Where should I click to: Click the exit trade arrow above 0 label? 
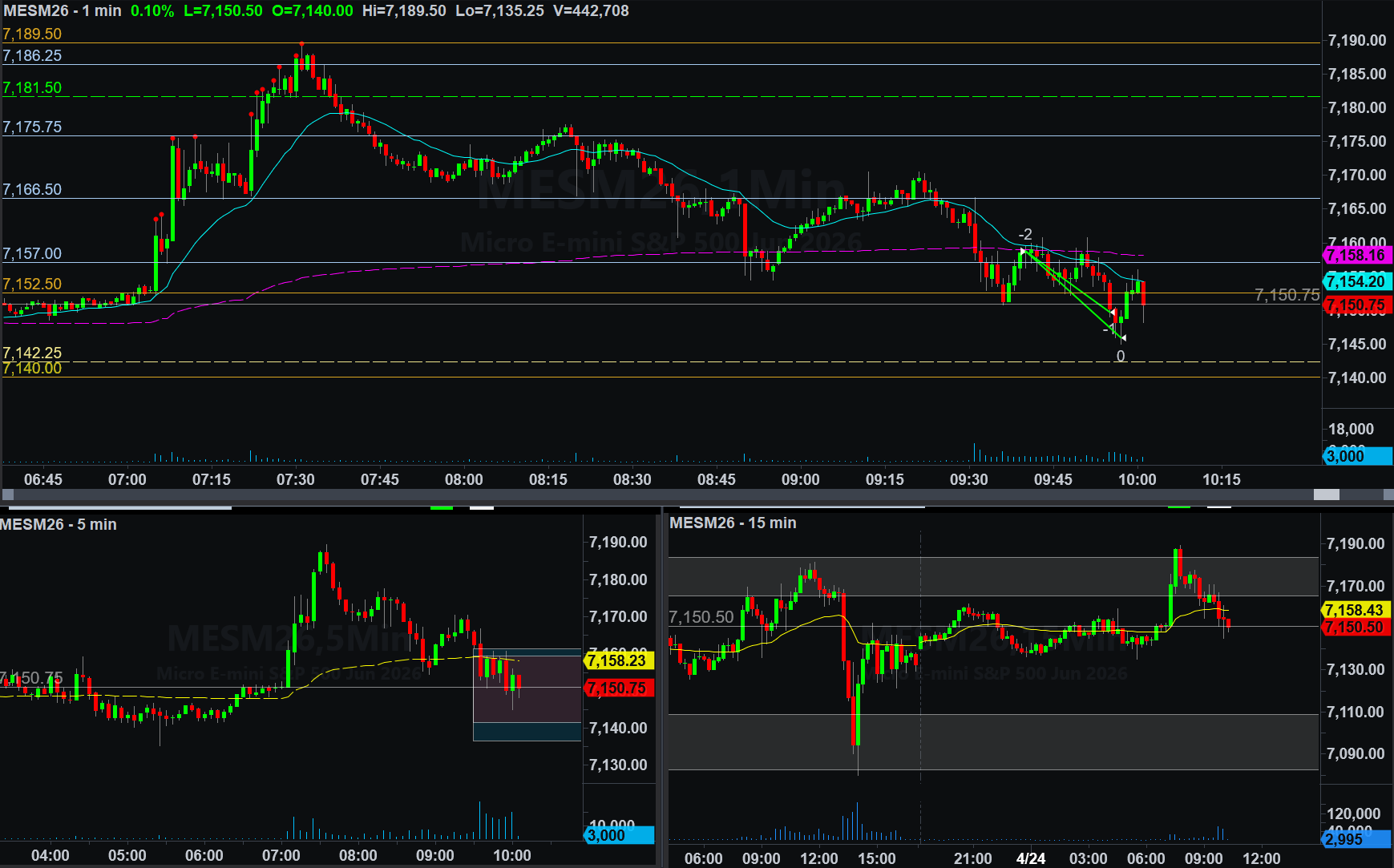1121,338
